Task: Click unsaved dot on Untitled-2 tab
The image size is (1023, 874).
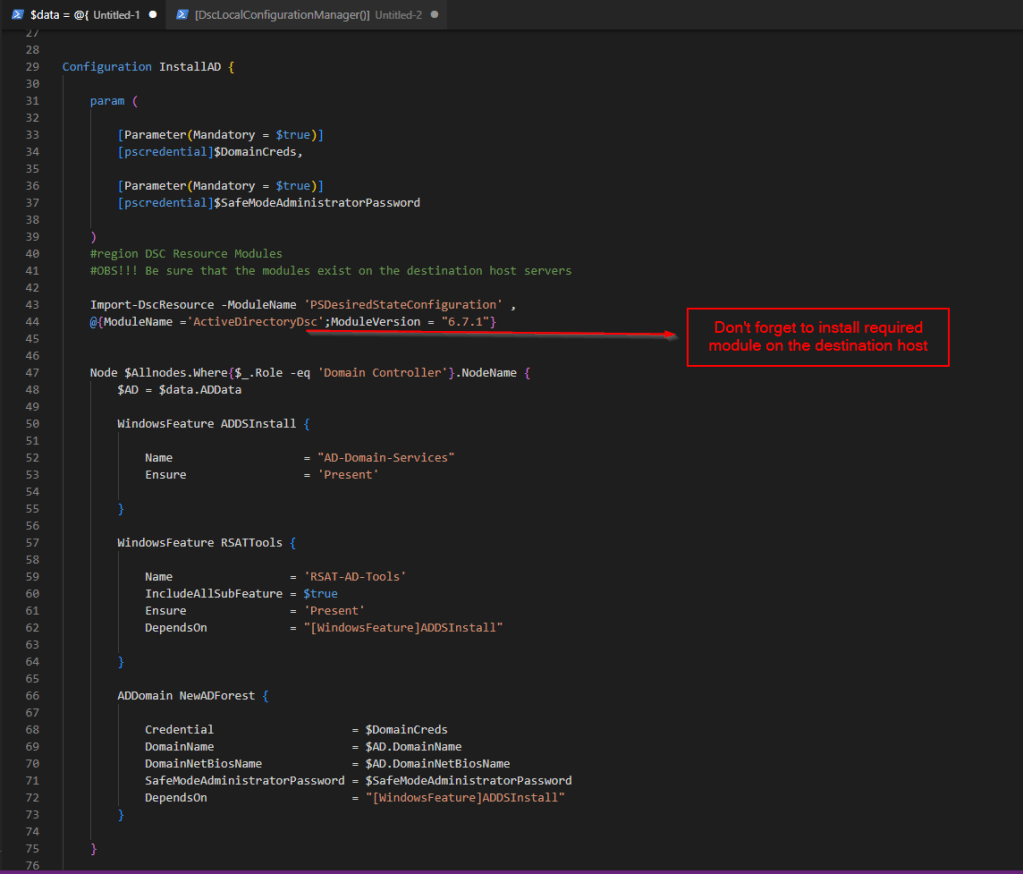Action: click(x=434, y=15)
